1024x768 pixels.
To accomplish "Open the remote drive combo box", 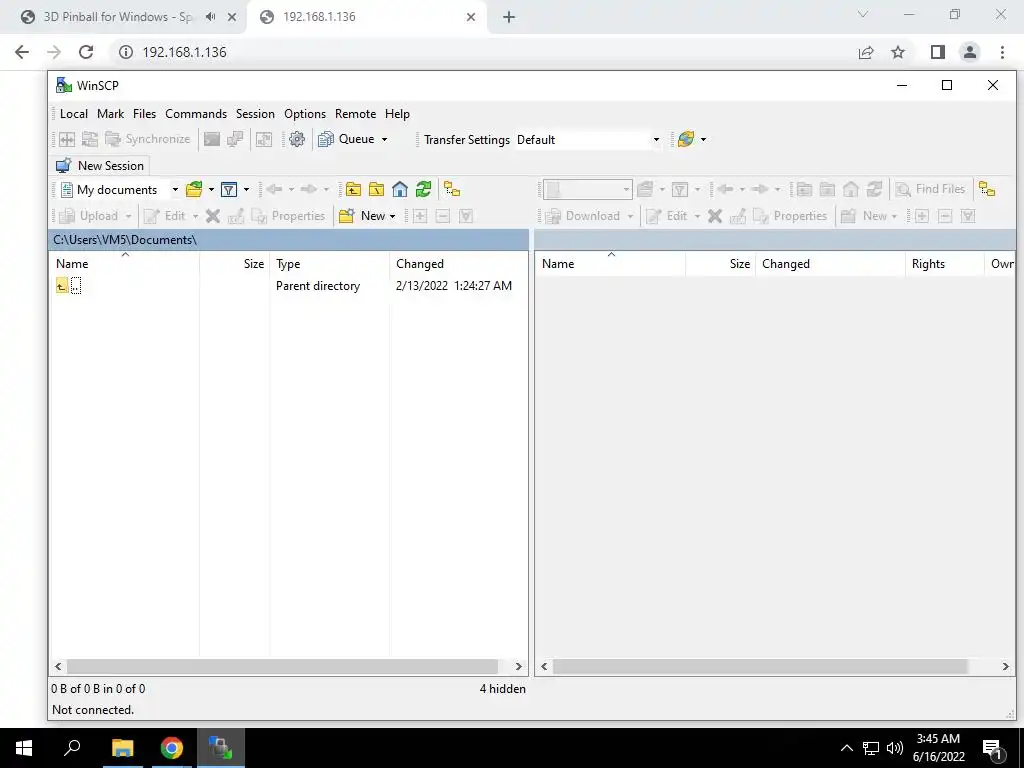I will [587, 189].
